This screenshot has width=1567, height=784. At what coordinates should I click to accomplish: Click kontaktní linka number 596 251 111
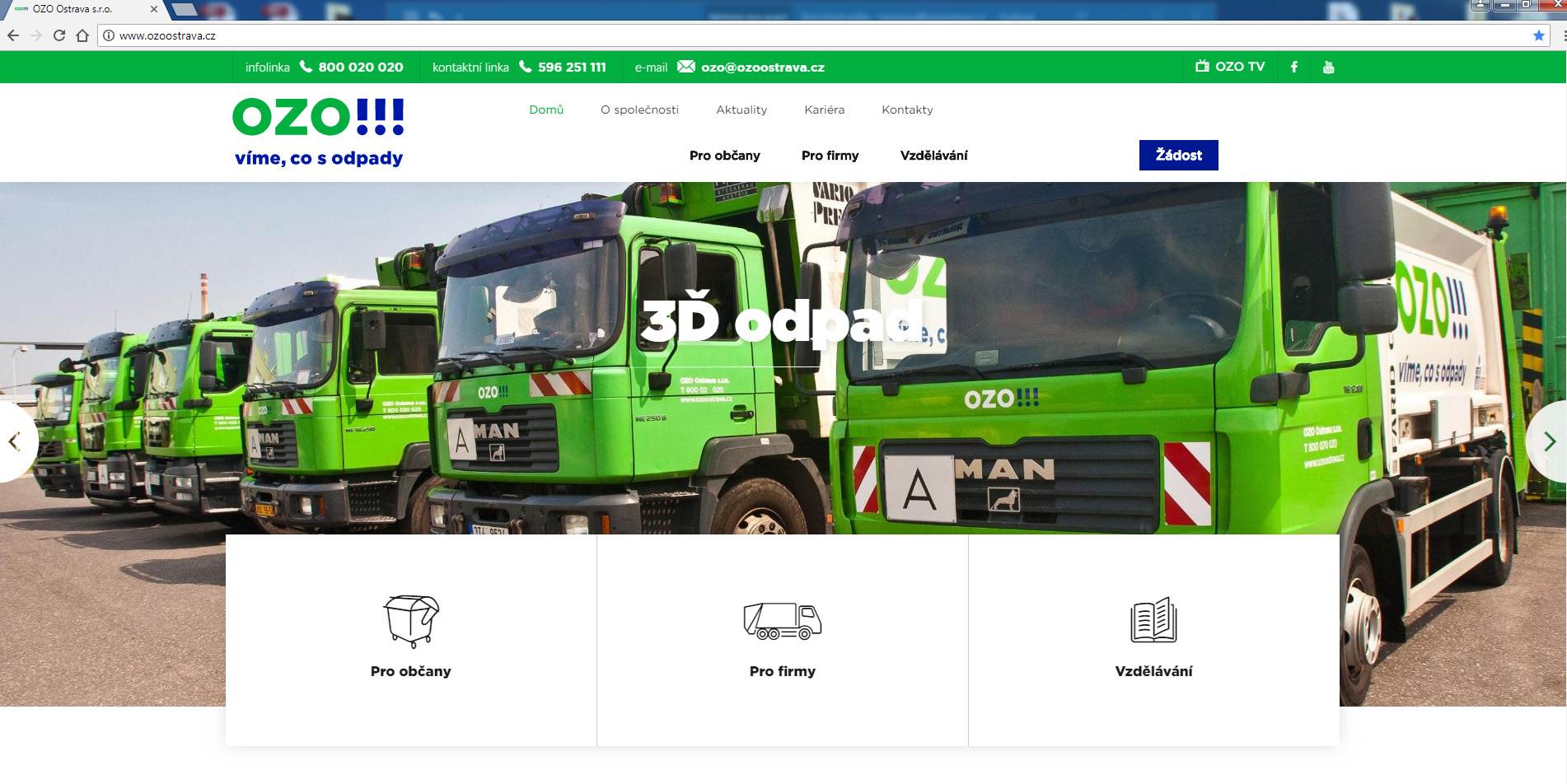pyautogui.click(x=572, y=68)
